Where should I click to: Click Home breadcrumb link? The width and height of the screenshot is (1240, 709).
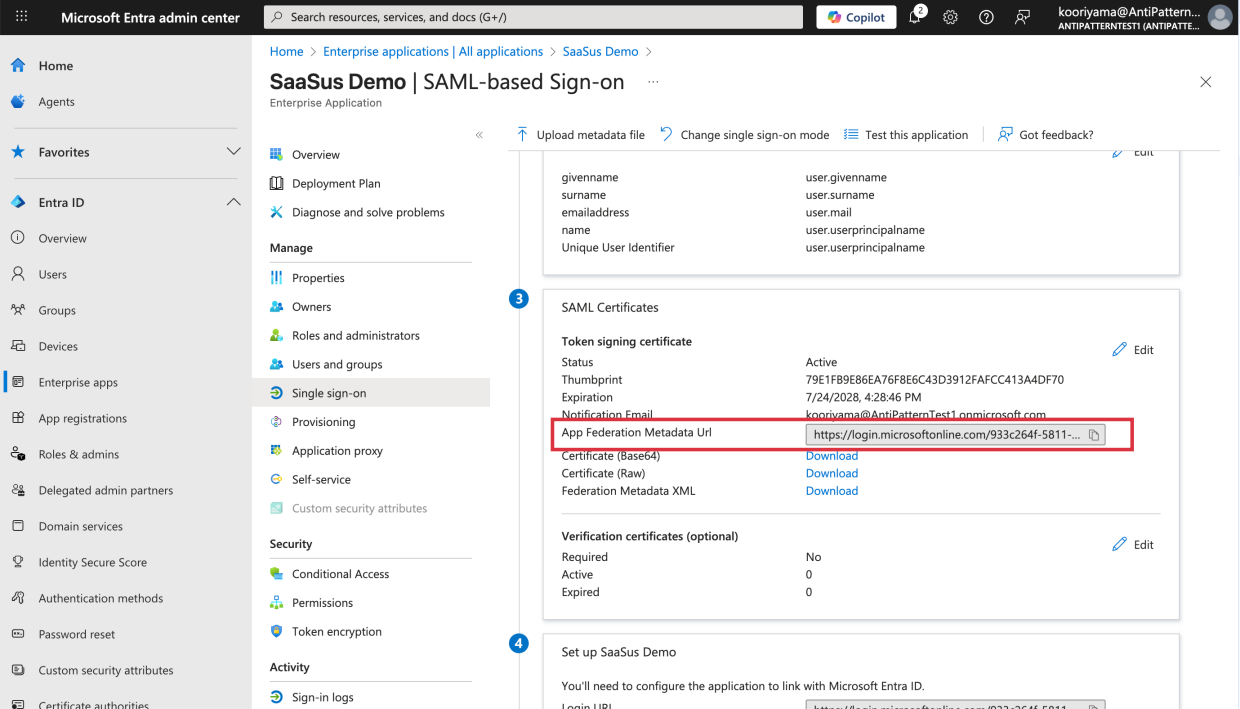click(286, 51)
